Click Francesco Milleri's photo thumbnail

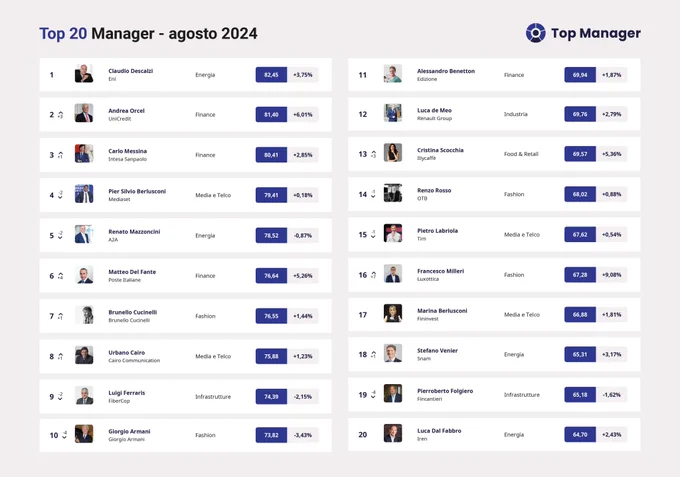392,274
